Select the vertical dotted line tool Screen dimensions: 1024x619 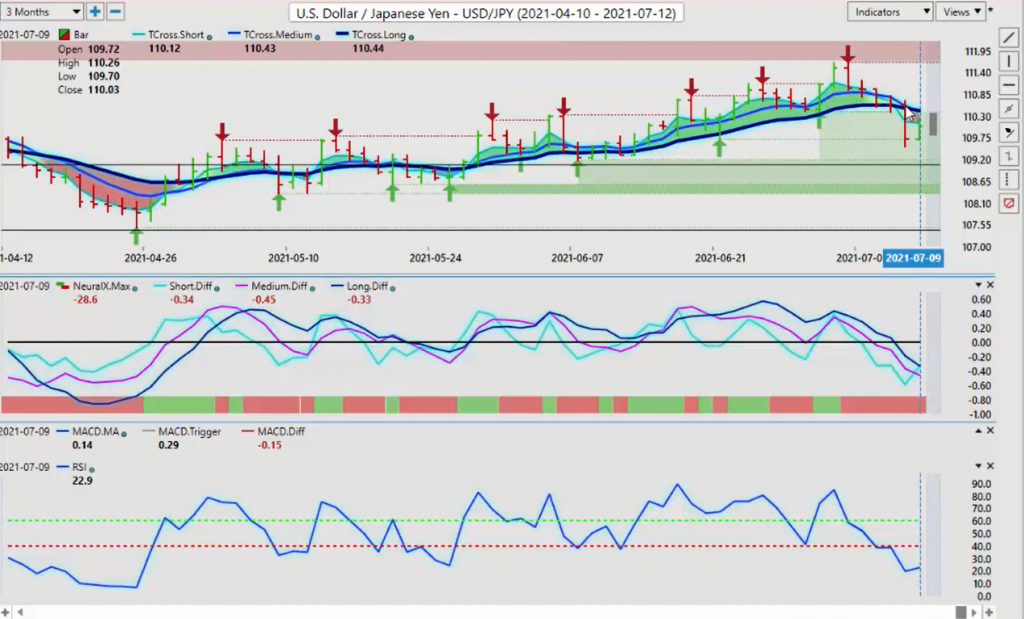coord(1009,180)
